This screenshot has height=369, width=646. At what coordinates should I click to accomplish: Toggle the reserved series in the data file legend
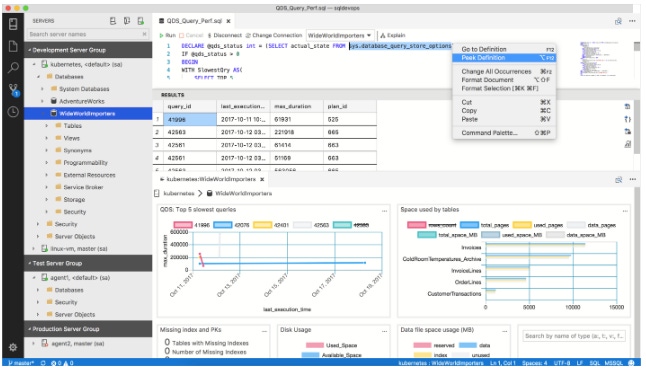coord(433,346)
